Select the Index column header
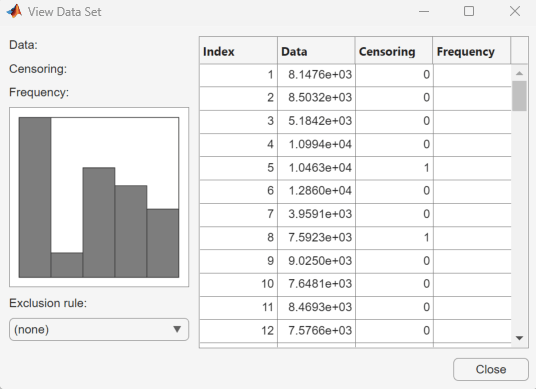536x389 pixels. point(238,51)
